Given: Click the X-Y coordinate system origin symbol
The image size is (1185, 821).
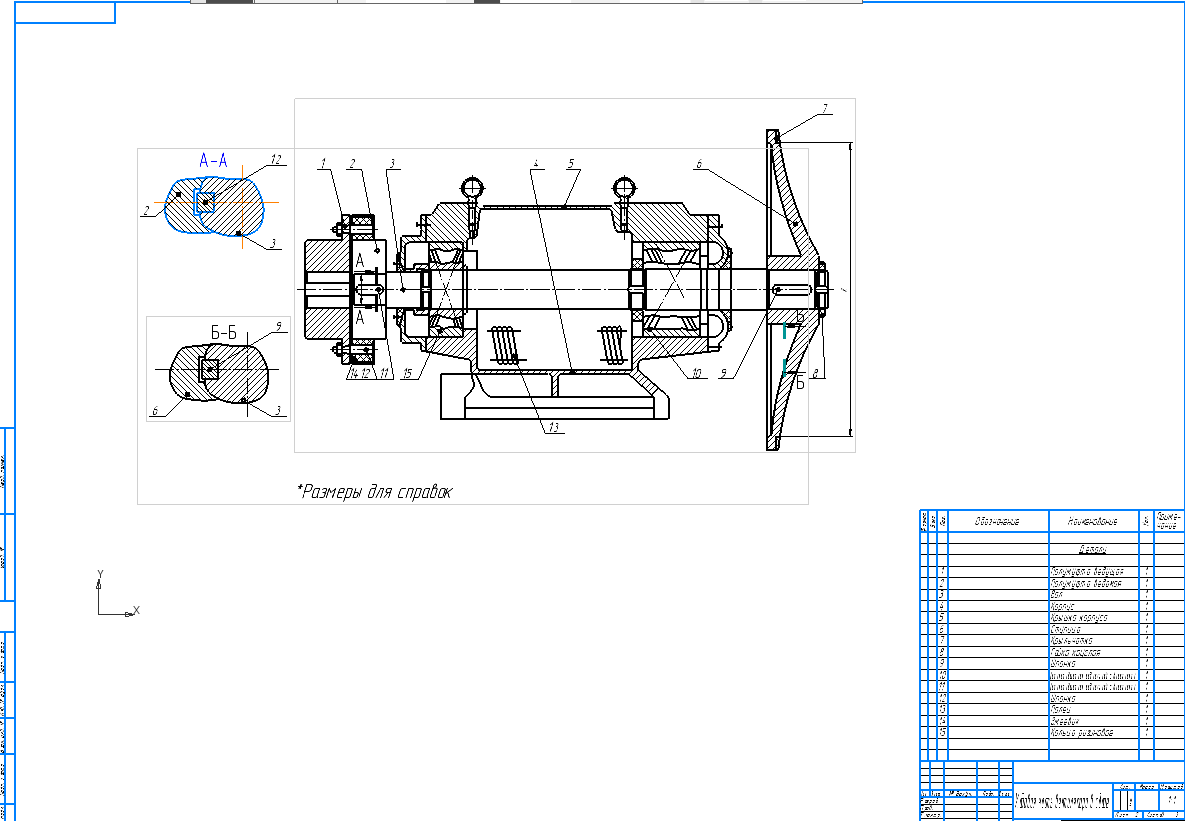Looking at the screenshot, I should 99,612.
